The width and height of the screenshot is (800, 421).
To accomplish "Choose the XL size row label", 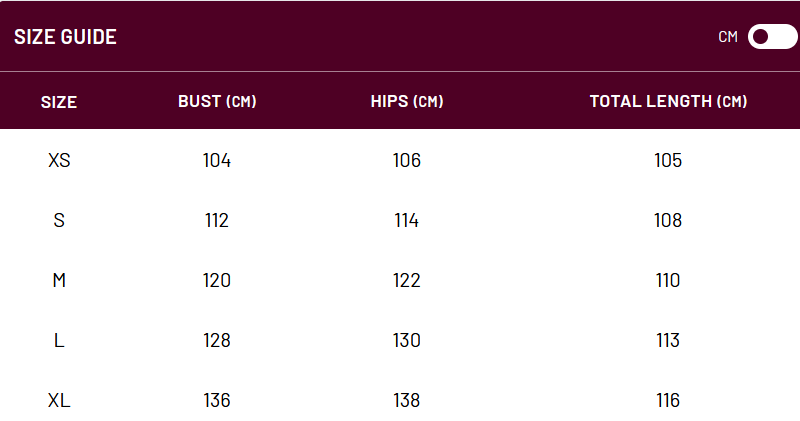I will coord(59,400).
